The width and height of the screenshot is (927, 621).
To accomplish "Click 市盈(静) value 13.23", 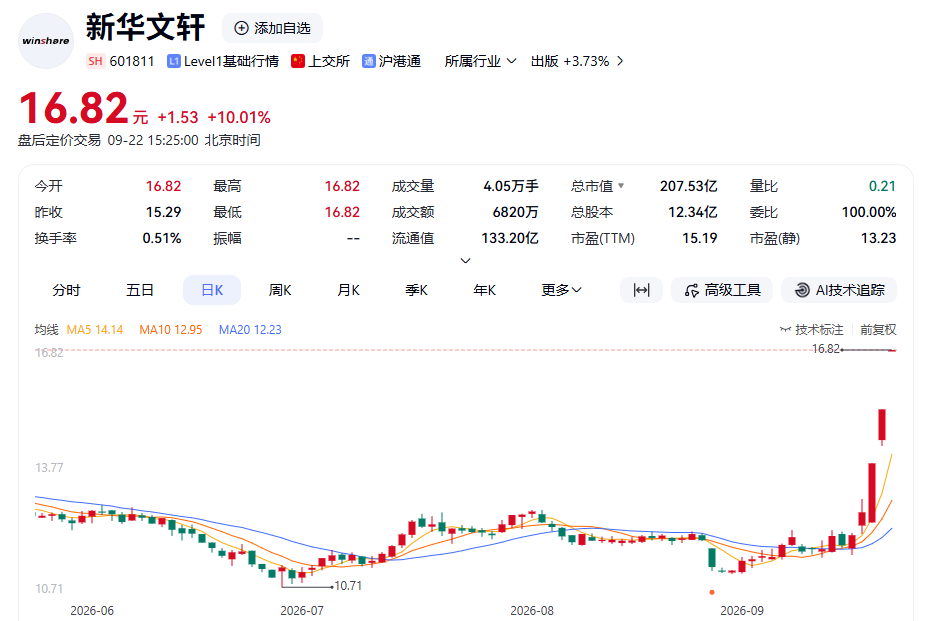I will 879,238.
